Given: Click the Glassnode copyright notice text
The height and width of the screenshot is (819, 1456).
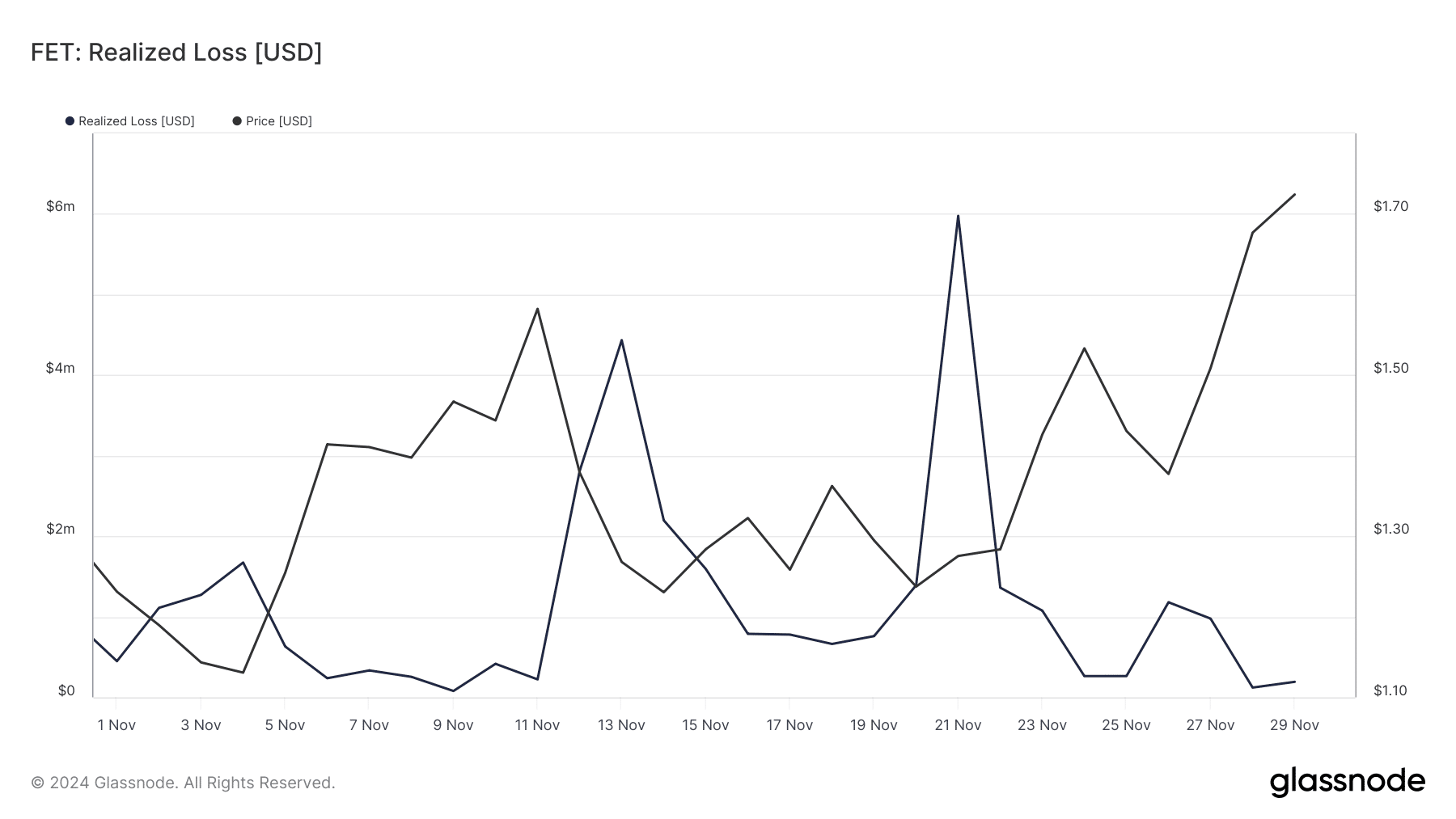Looking at the screenshot, I should pos(183,783).
